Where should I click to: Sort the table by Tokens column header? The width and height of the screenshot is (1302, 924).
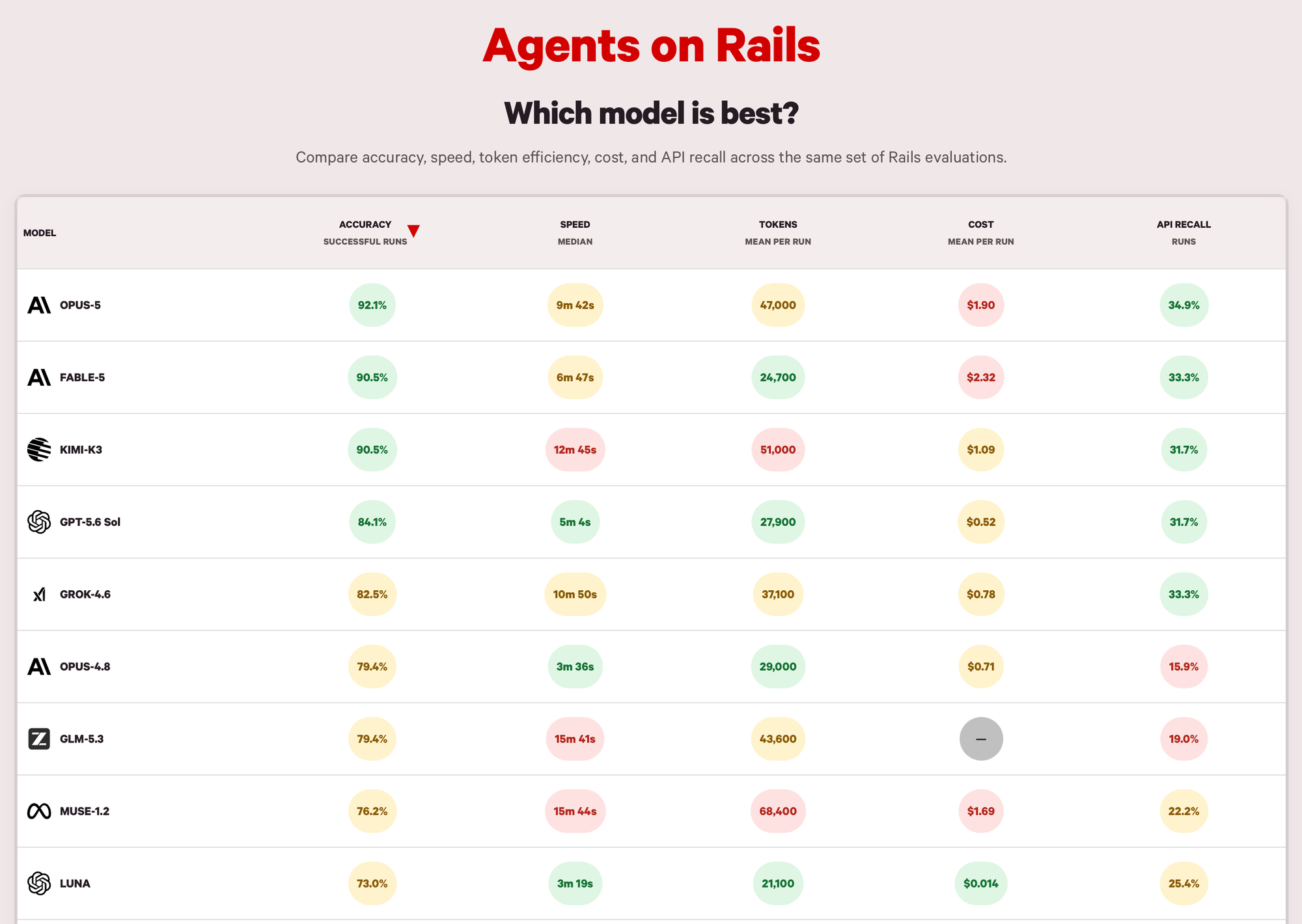pos(778,232)
